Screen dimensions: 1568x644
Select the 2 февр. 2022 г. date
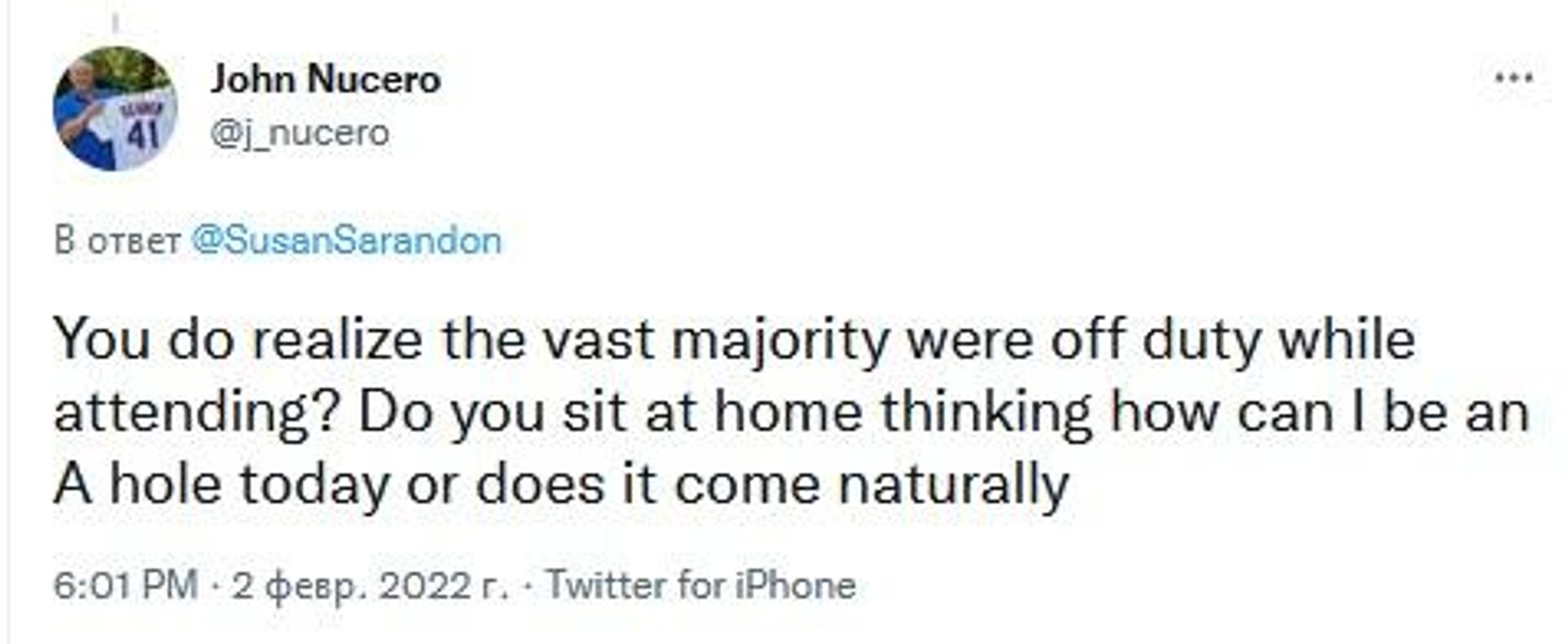coord(370,586)
